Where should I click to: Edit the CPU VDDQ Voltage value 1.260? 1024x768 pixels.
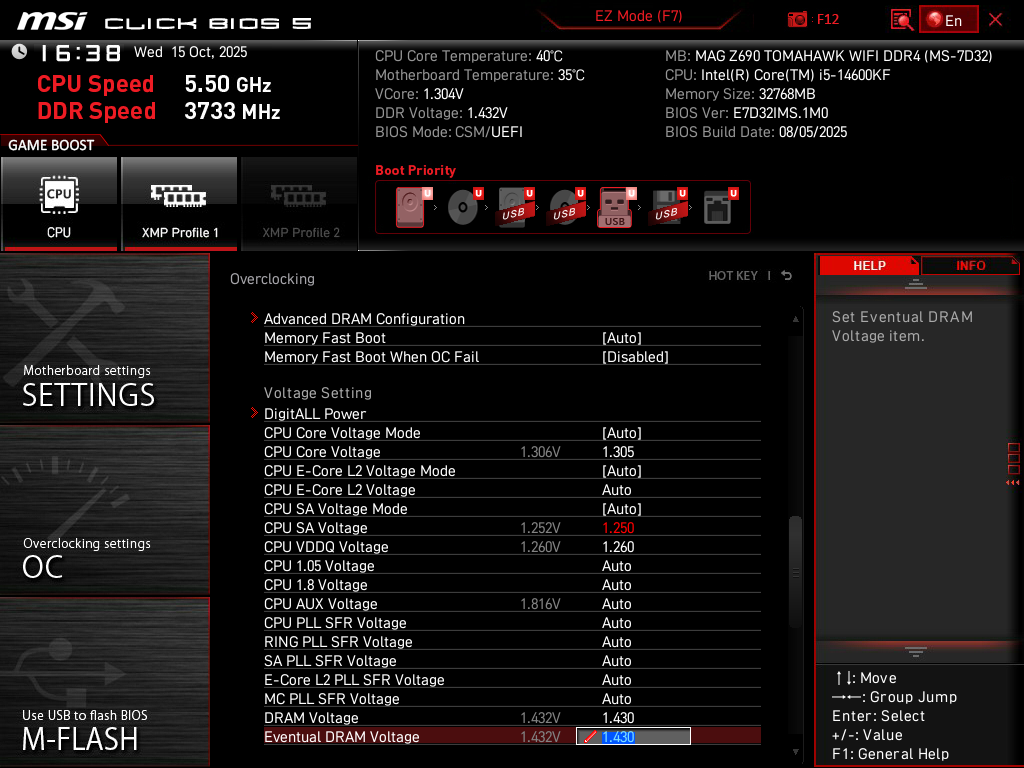point(618,546)
